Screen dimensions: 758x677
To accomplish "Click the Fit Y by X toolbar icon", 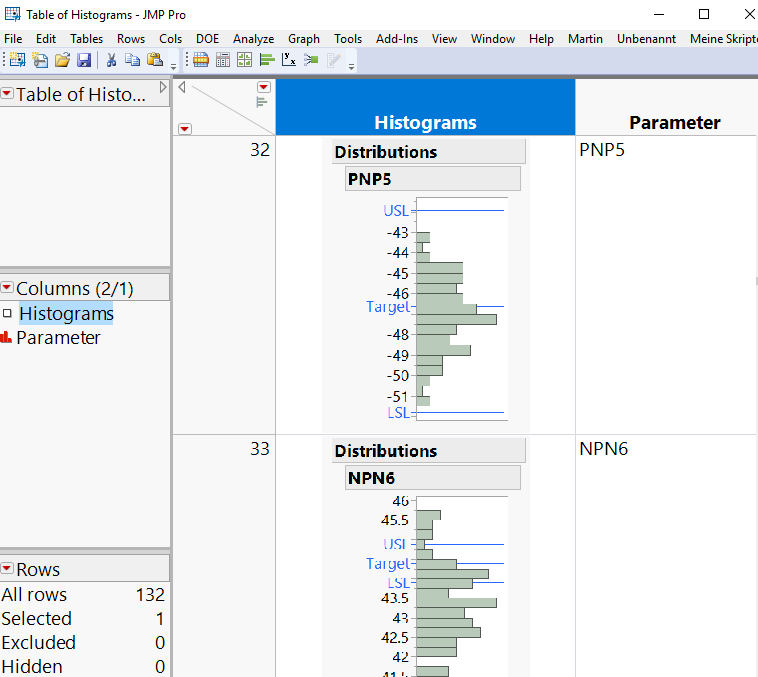I will [289, 60].
